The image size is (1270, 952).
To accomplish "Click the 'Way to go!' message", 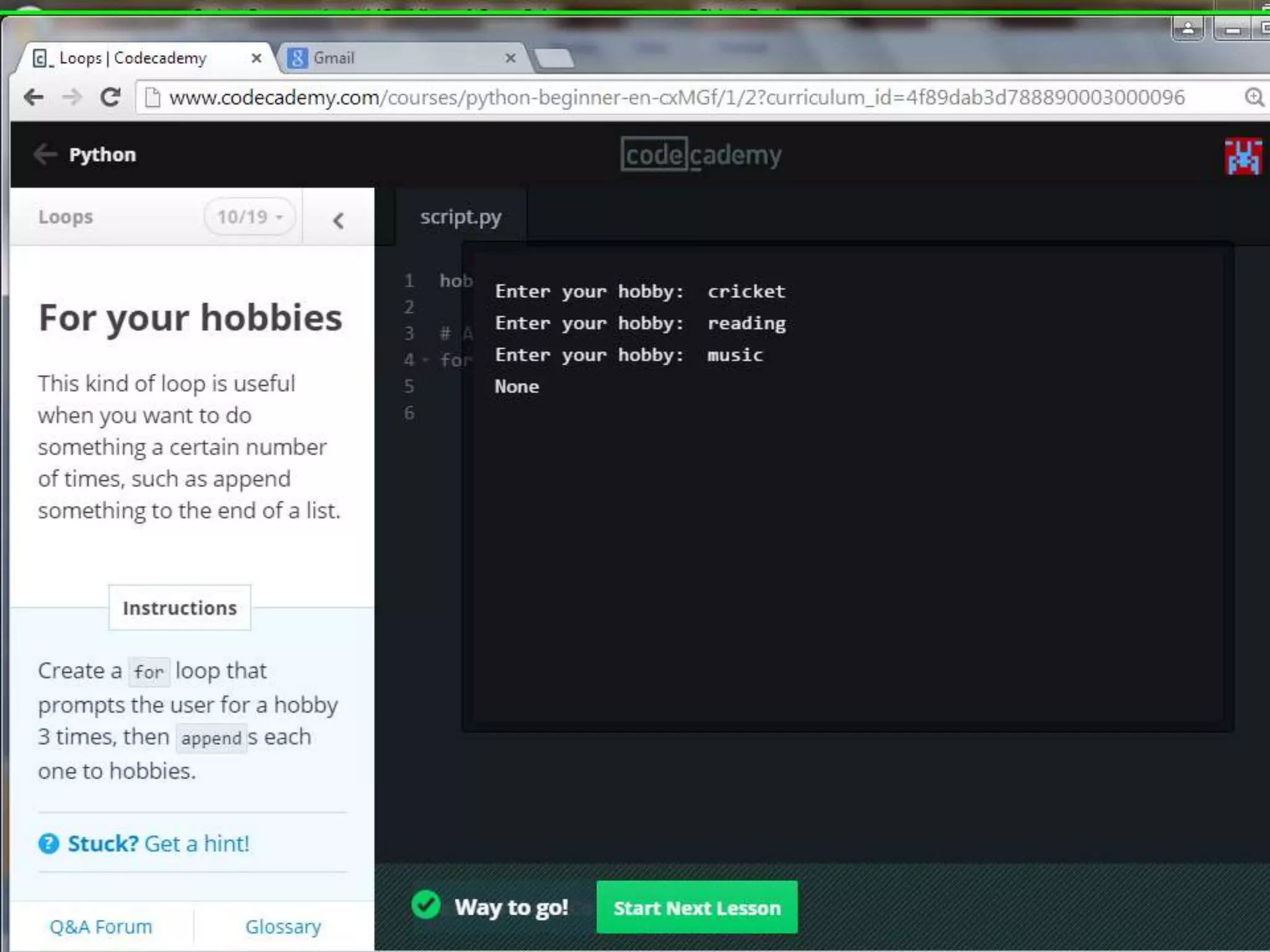I will click(512, 907).
